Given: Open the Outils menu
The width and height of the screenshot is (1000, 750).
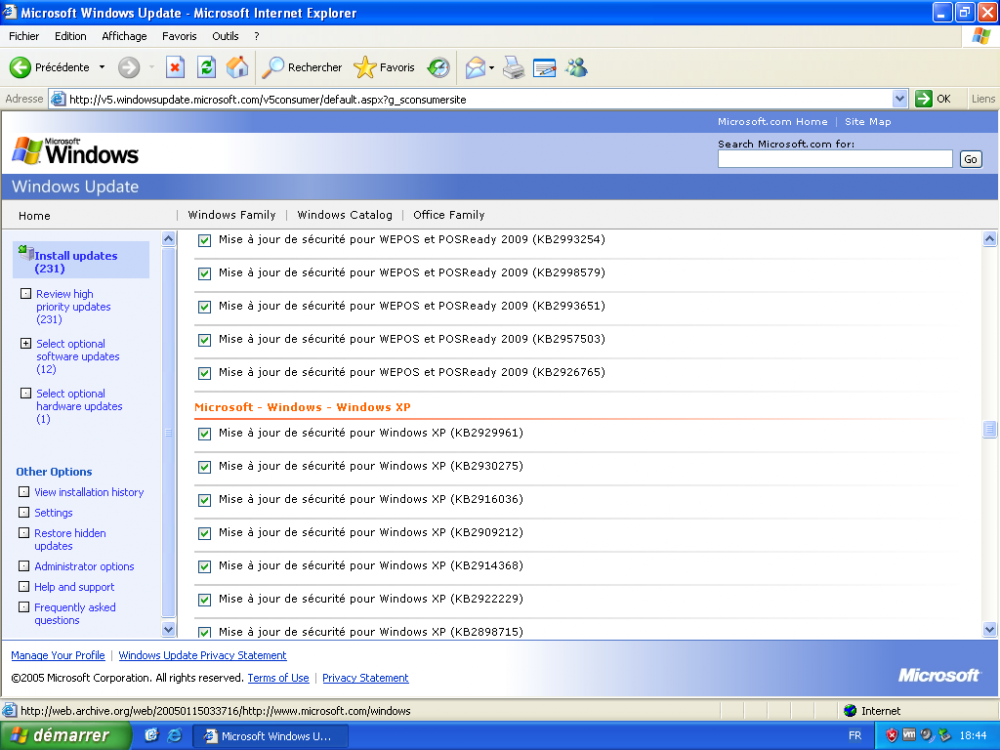Looking at the screenshot, I should [225, 36].
